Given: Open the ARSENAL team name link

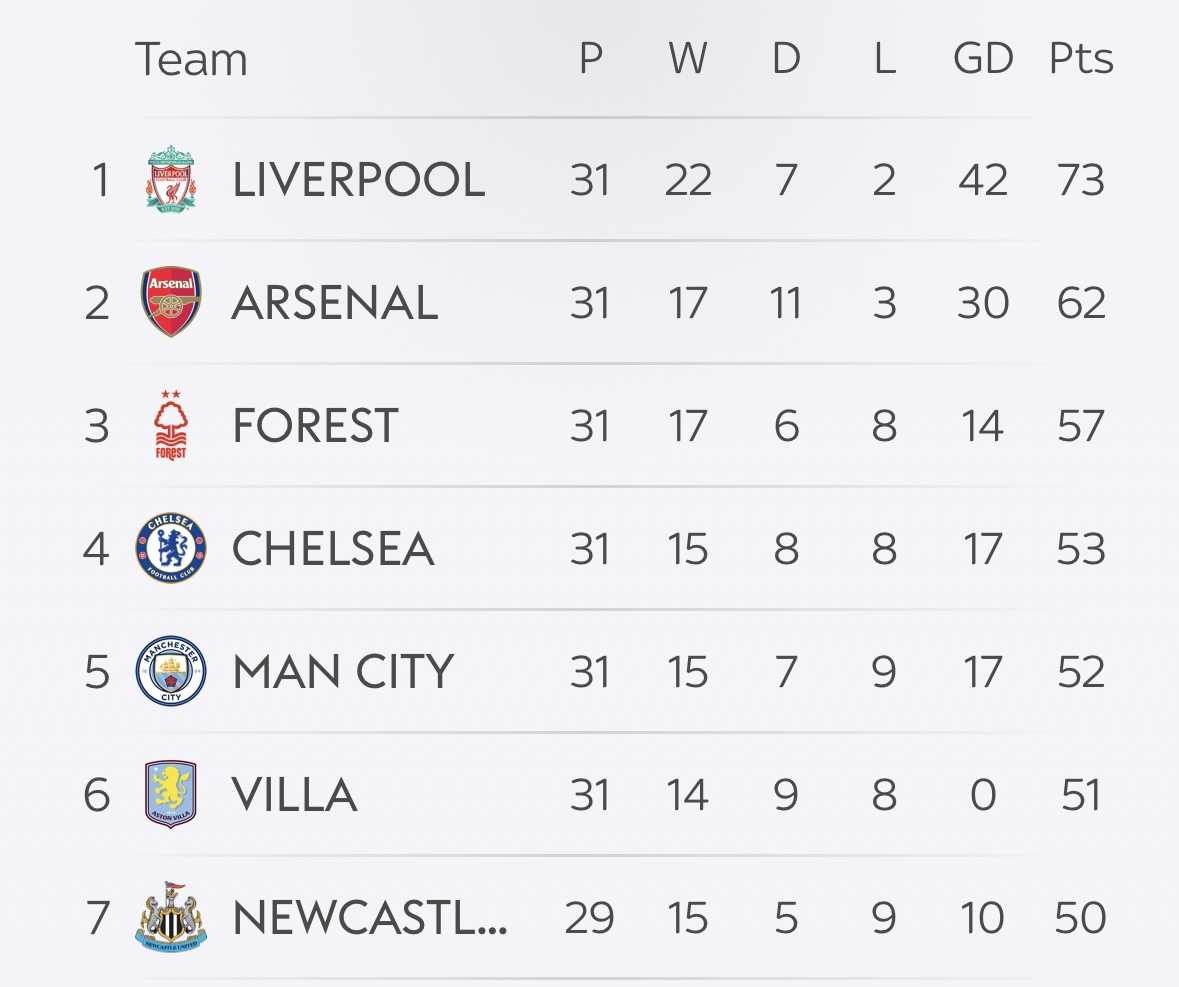Looking at the screenshot, I should pos(335,303).
